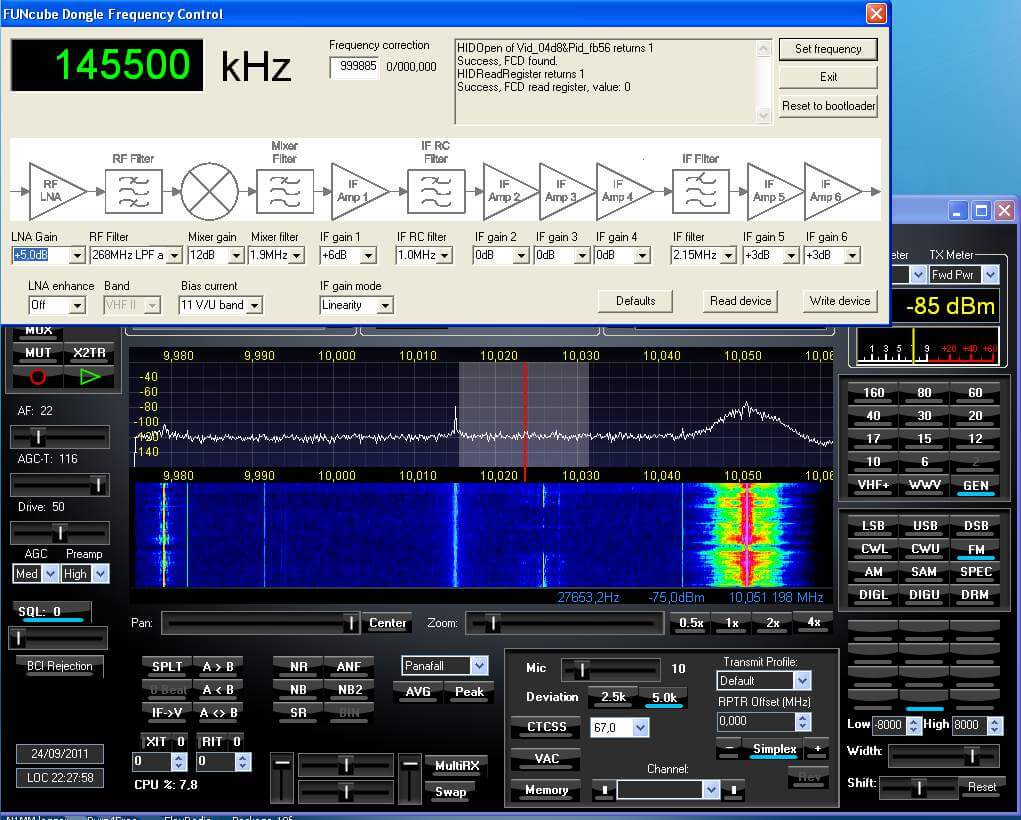Open the CTCSS 67.0 tone dropdown
The width and height of the screenshot is (1021, 820).
coord(640,728)
